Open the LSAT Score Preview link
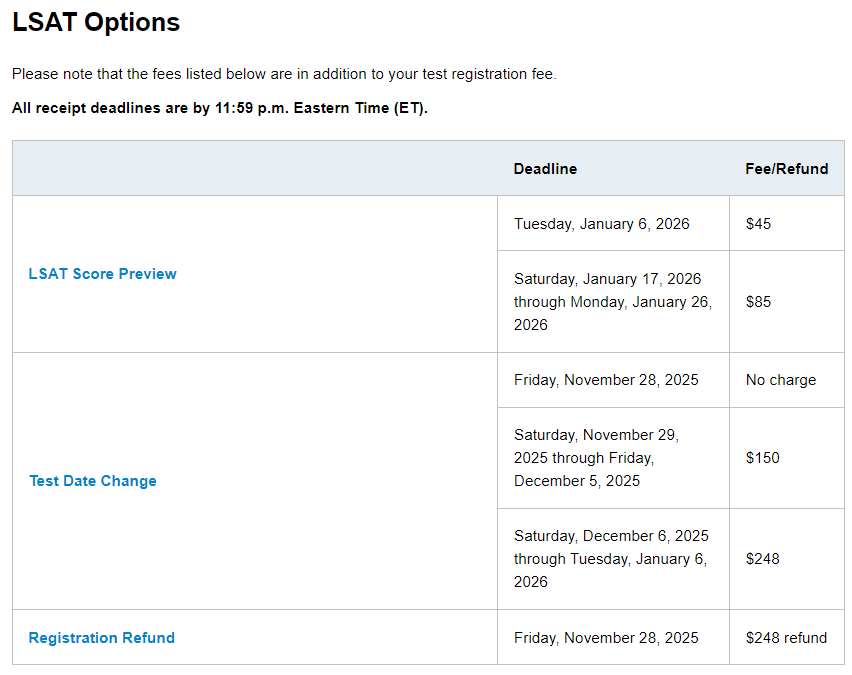The height and width of the screenshot is (675, 852). (102, 274)
